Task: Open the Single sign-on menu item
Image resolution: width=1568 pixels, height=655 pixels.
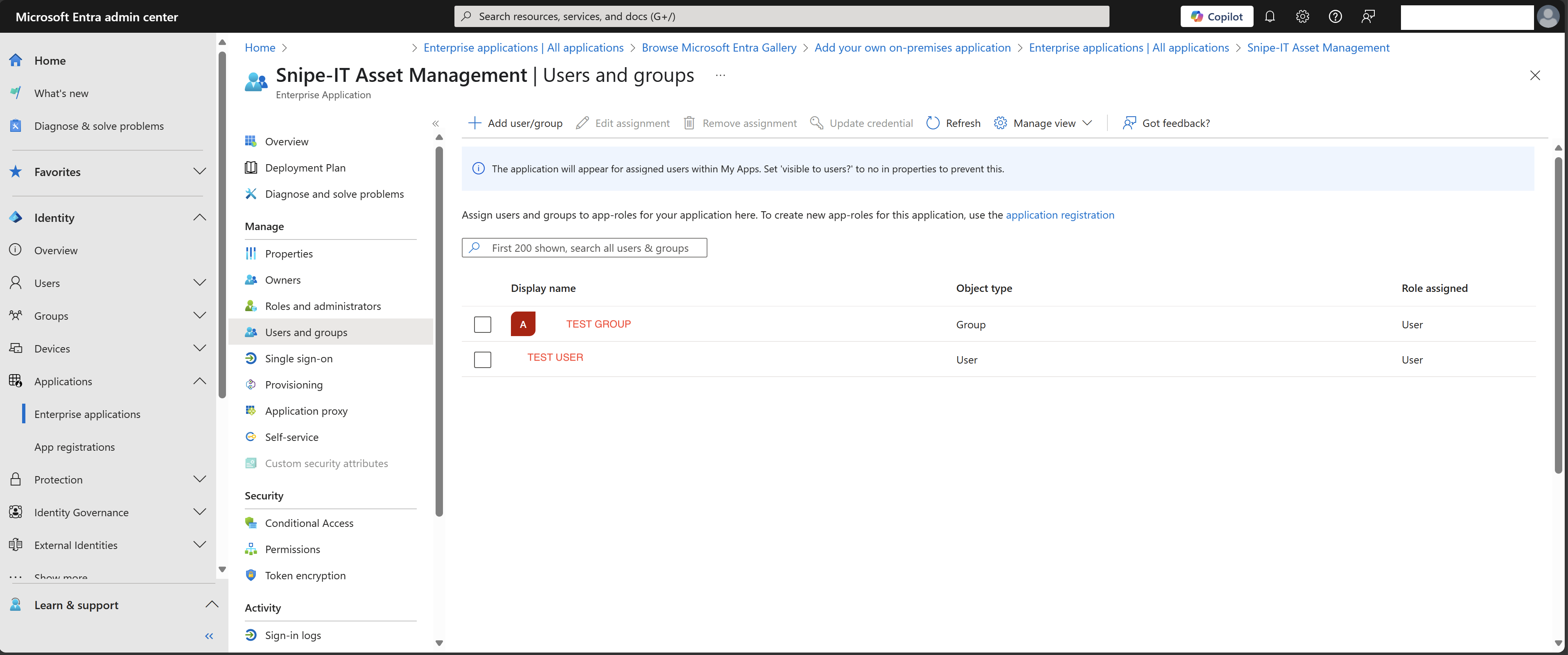Action: click(x=299, y=359)
